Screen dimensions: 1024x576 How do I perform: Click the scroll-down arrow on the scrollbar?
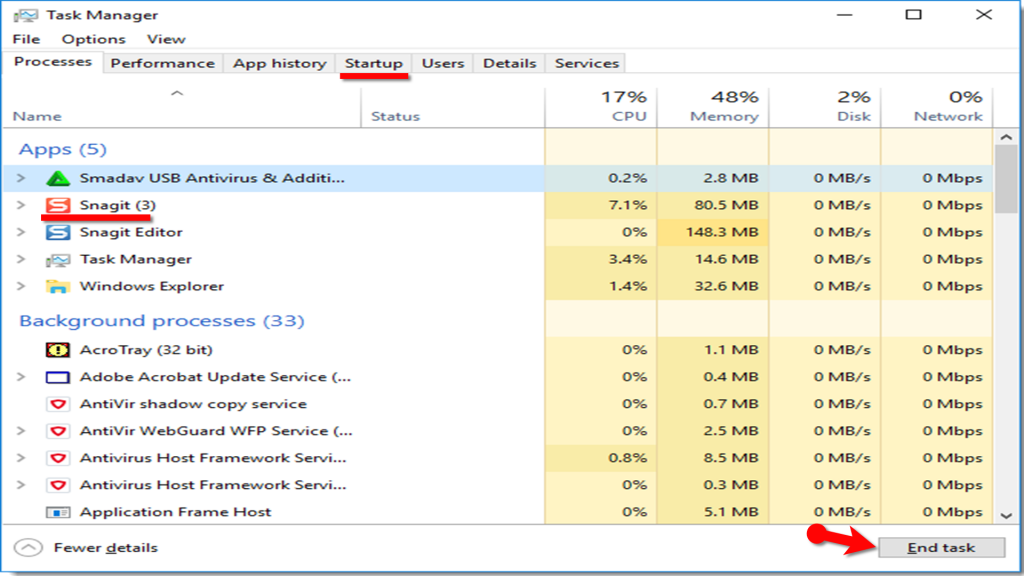pos(1005,513)
